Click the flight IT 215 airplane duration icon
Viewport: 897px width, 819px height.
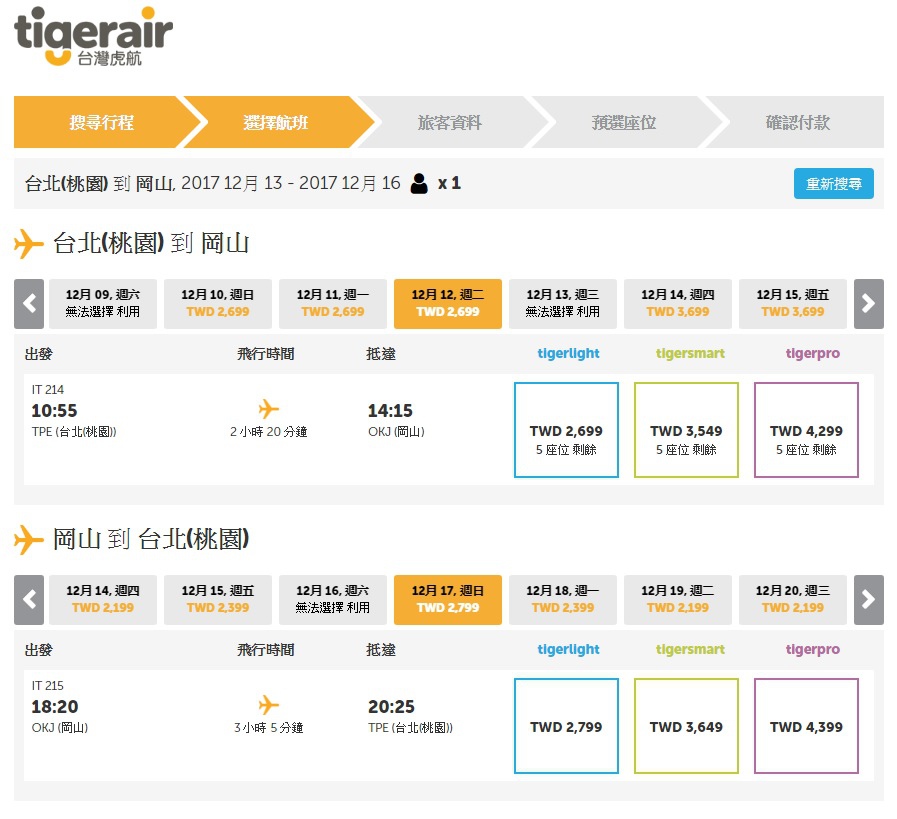[268, 705]
